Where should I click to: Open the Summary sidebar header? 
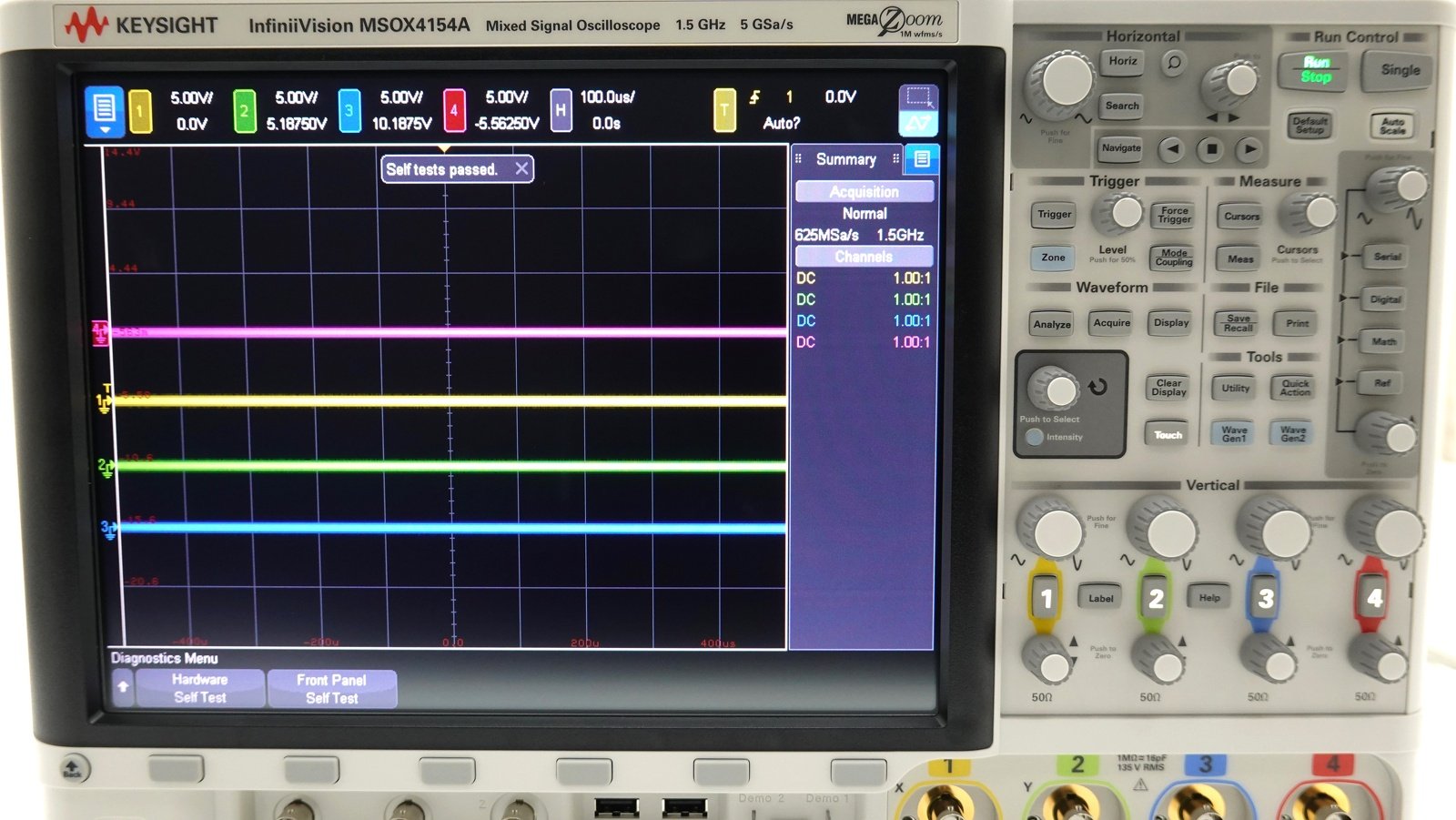pyautogui.click(x=846, y=159)
